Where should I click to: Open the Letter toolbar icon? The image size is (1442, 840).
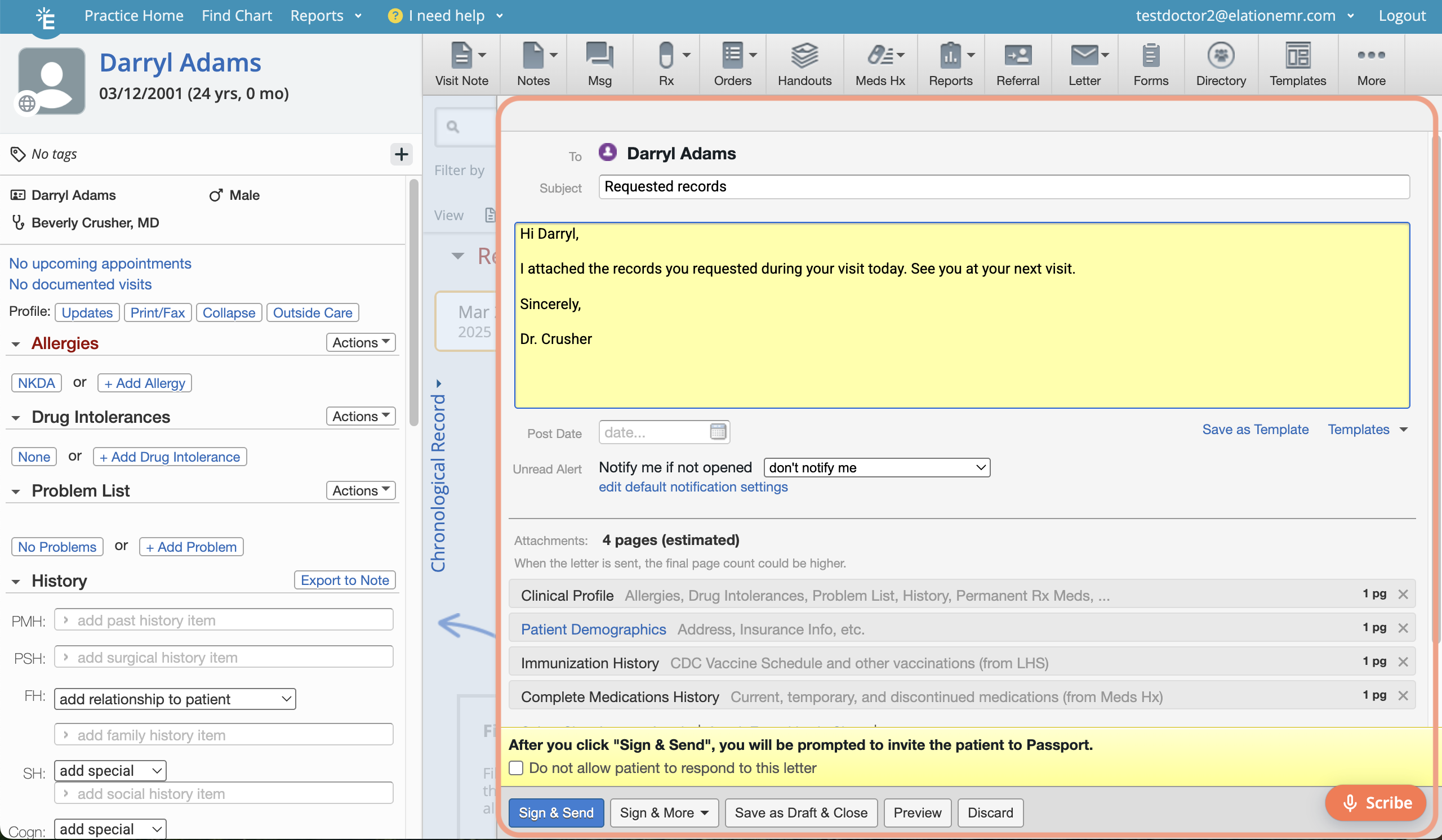pos(1084,64)
